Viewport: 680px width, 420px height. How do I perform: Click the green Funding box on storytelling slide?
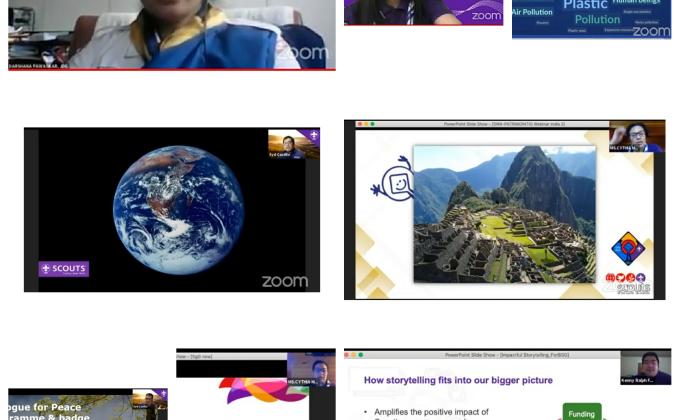coord(582,412)
